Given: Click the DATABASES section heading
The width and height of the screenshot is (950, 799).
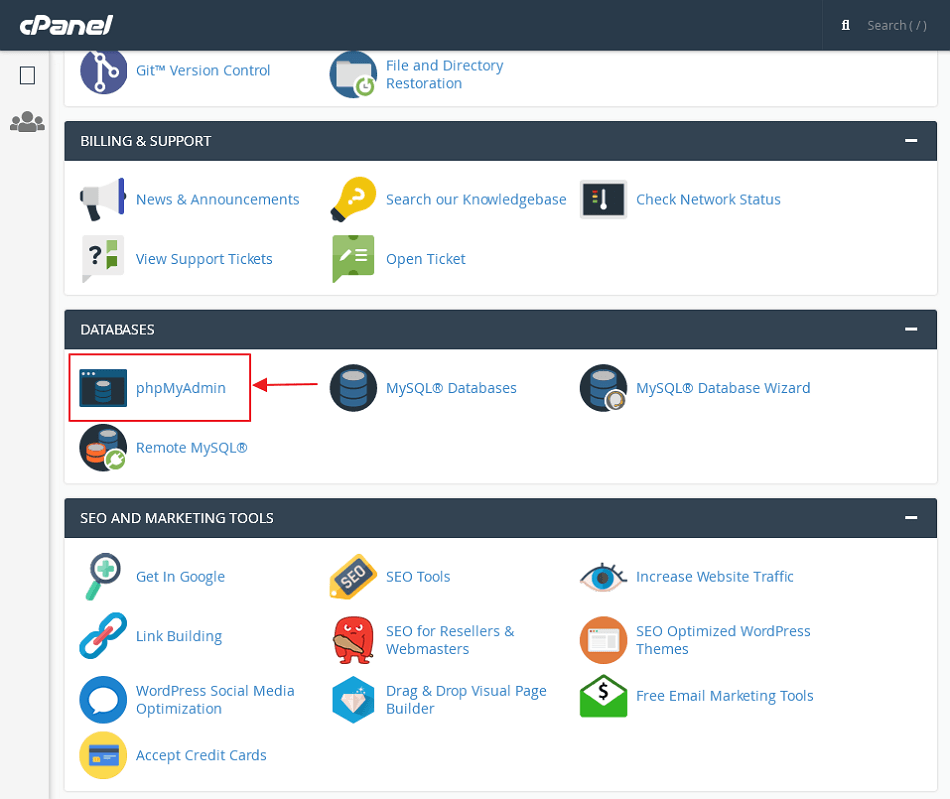Looking at the screenshot, I should (118, 329).
